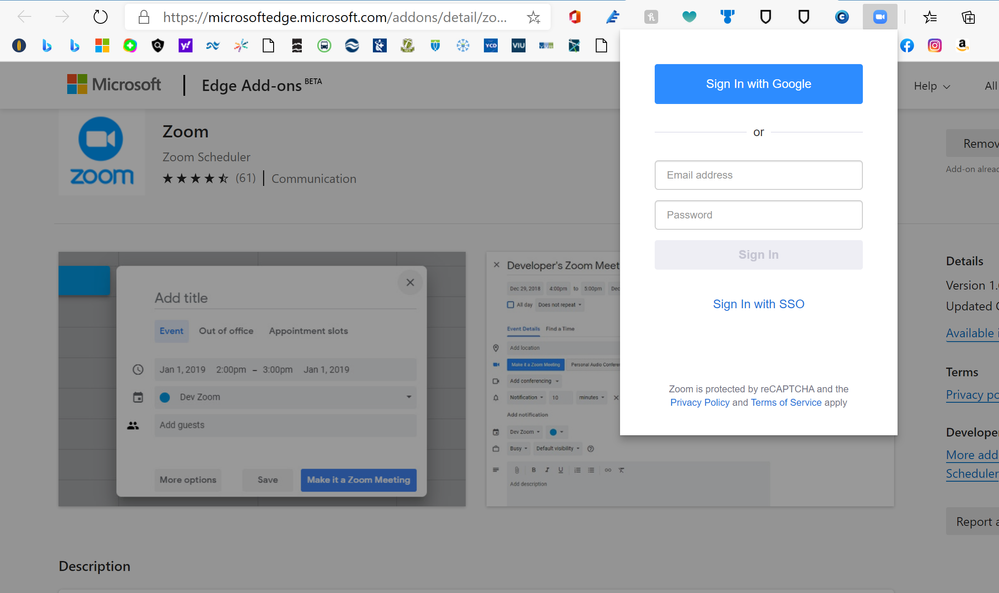Open the Terms of Service link
999x593 pixels.
click(786, 403)
